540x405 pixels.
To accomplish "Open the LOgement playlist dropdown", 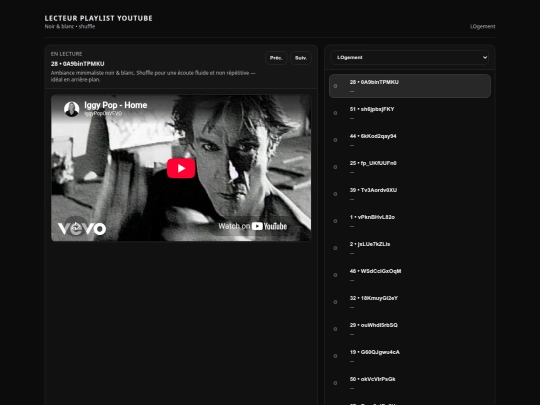I will click(409, 58).
